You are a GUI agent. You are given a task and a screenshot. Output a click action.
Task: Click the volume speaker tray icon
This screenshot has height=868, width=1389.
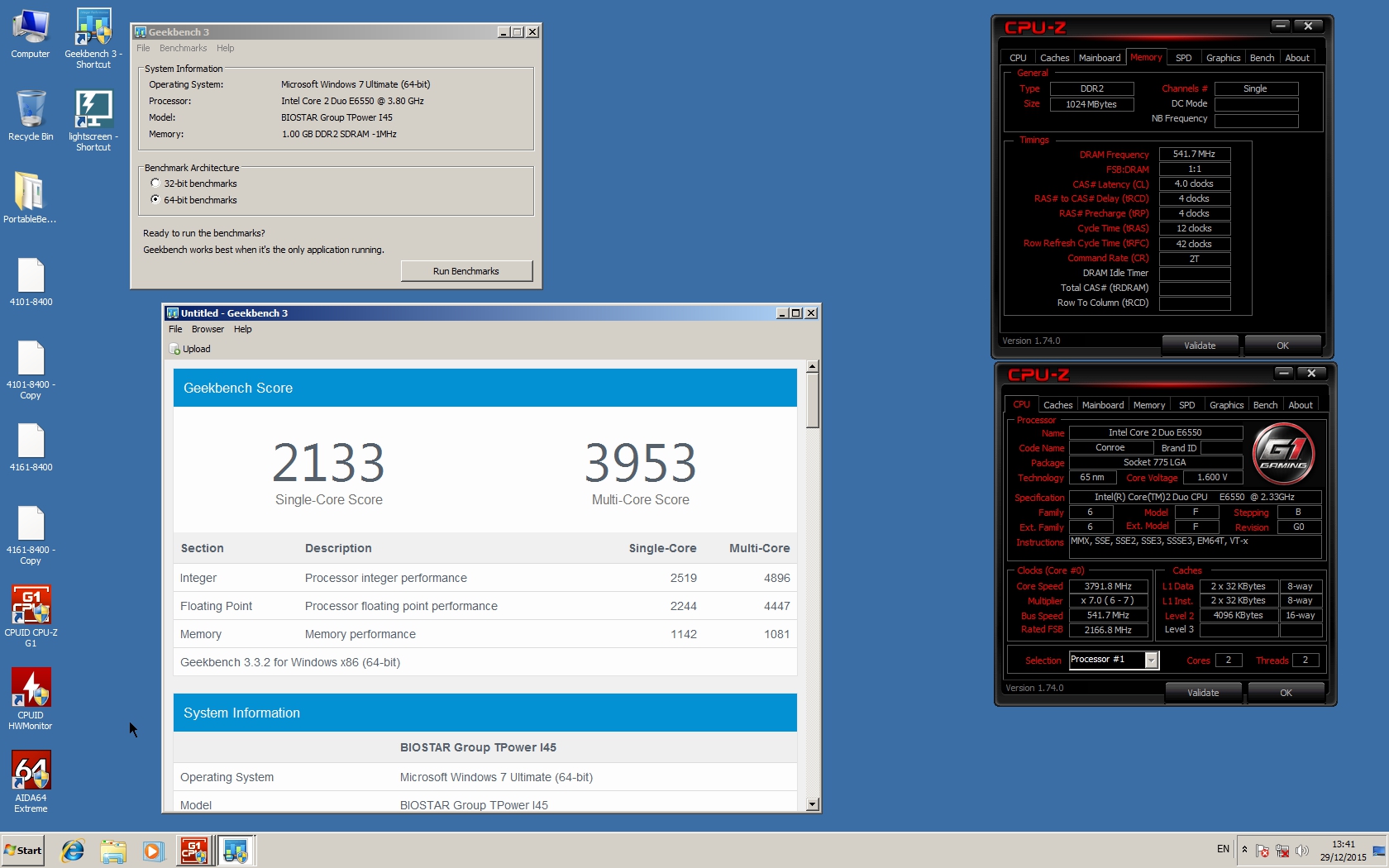coord(1302,850)
